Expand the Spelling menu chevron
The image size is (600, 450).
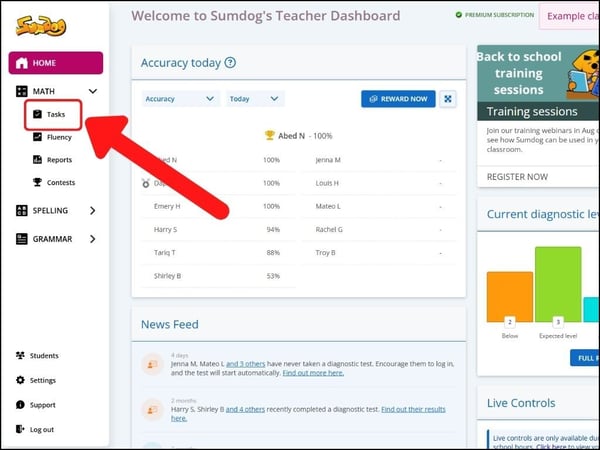(93, 210)
